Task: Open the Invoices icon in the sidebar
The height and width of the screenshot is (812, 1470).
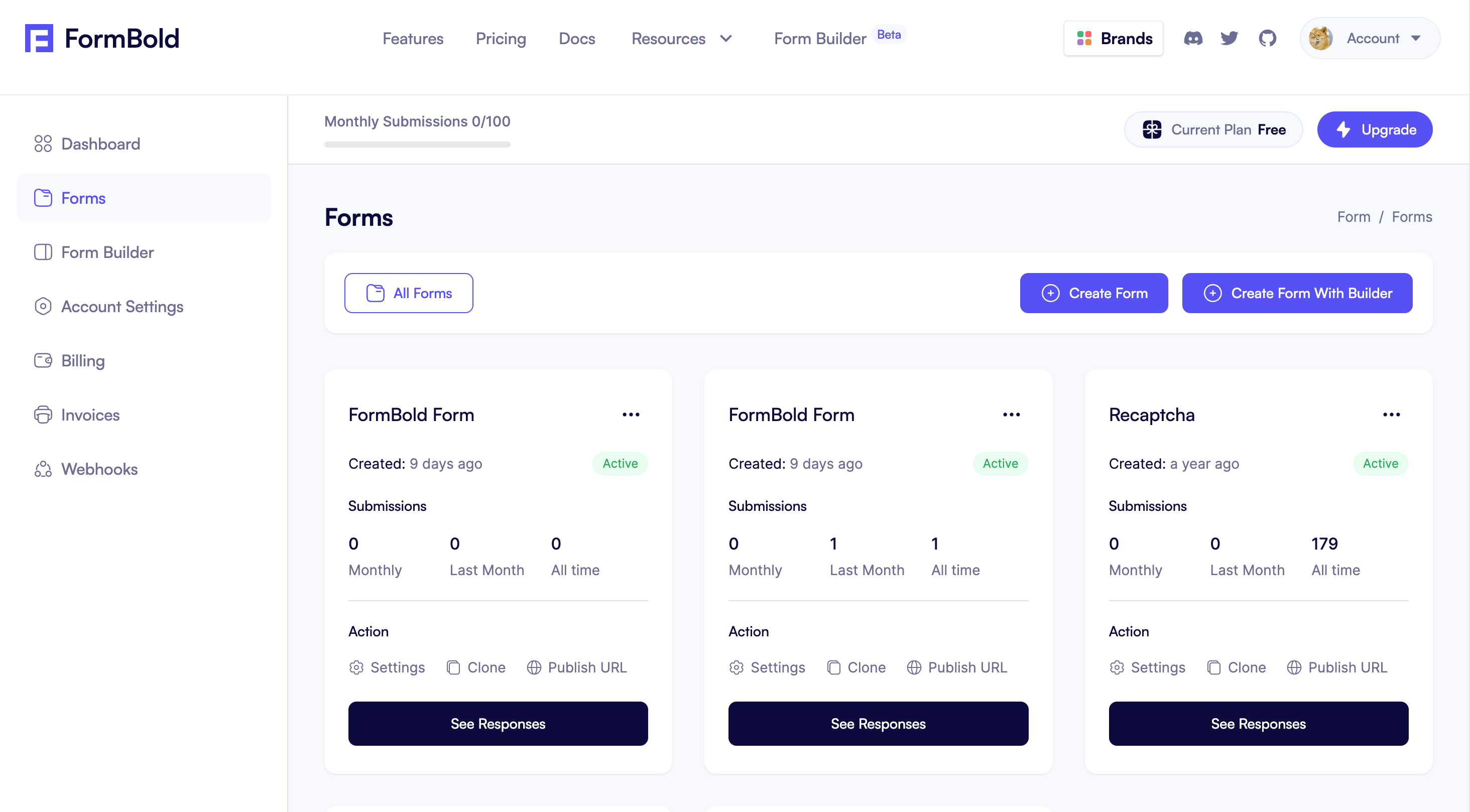Action: 43,414
